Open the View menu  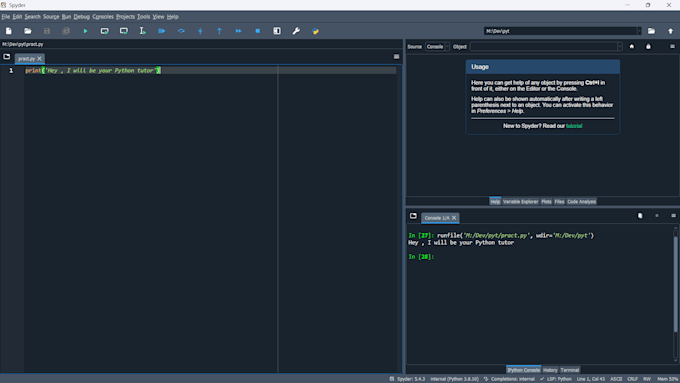click(x=158, y=16)
